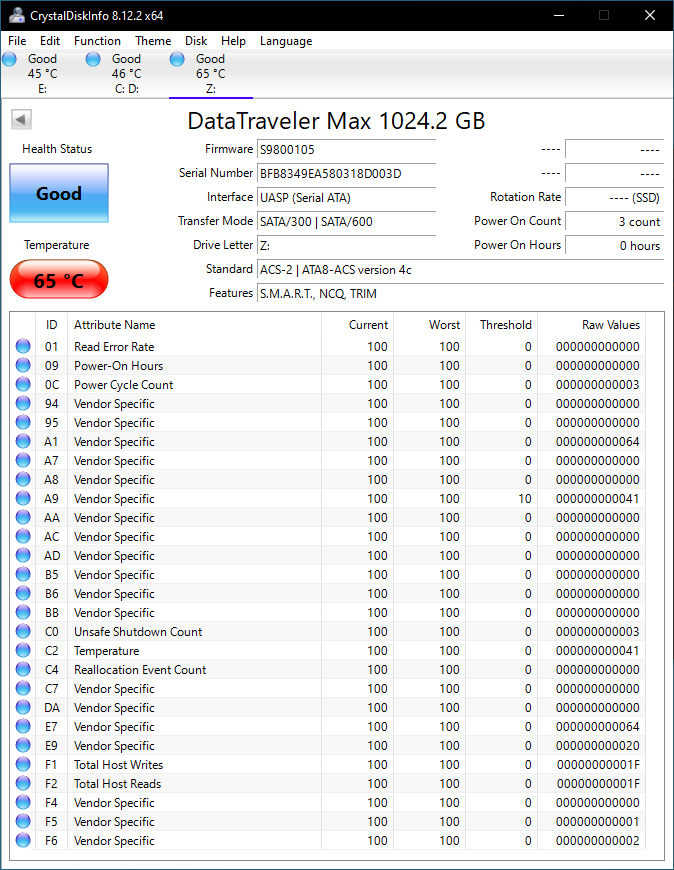Click the status icon for Temperature attribute C2
The width and height of the screenshot is (674, 870).
point(23,650)
